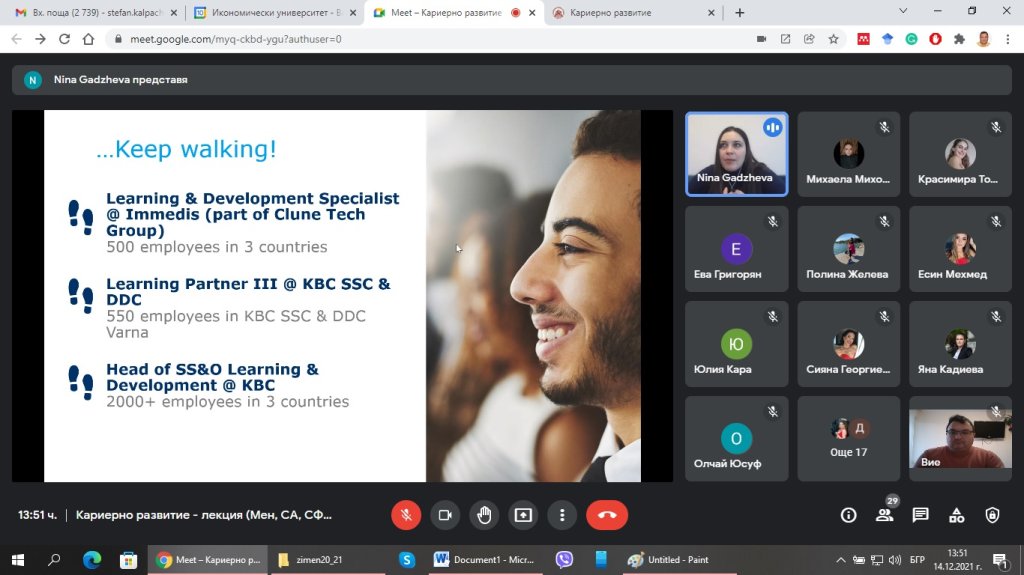Open more options three-dot menu in Meet
This screenshot has height=575, width=1024.
[x=562, y=515]
